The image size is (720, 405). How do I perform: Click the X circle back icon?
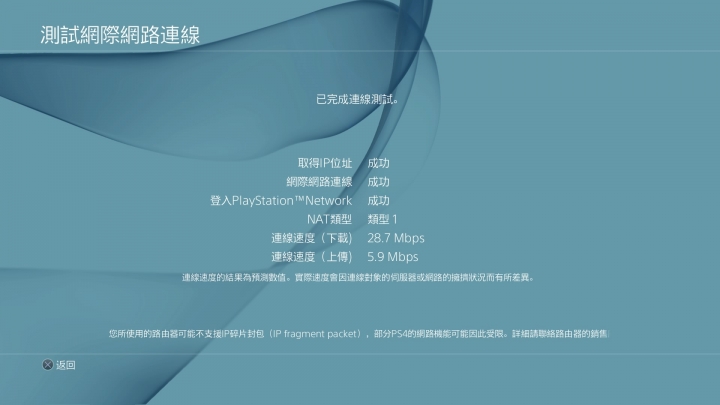48,365
